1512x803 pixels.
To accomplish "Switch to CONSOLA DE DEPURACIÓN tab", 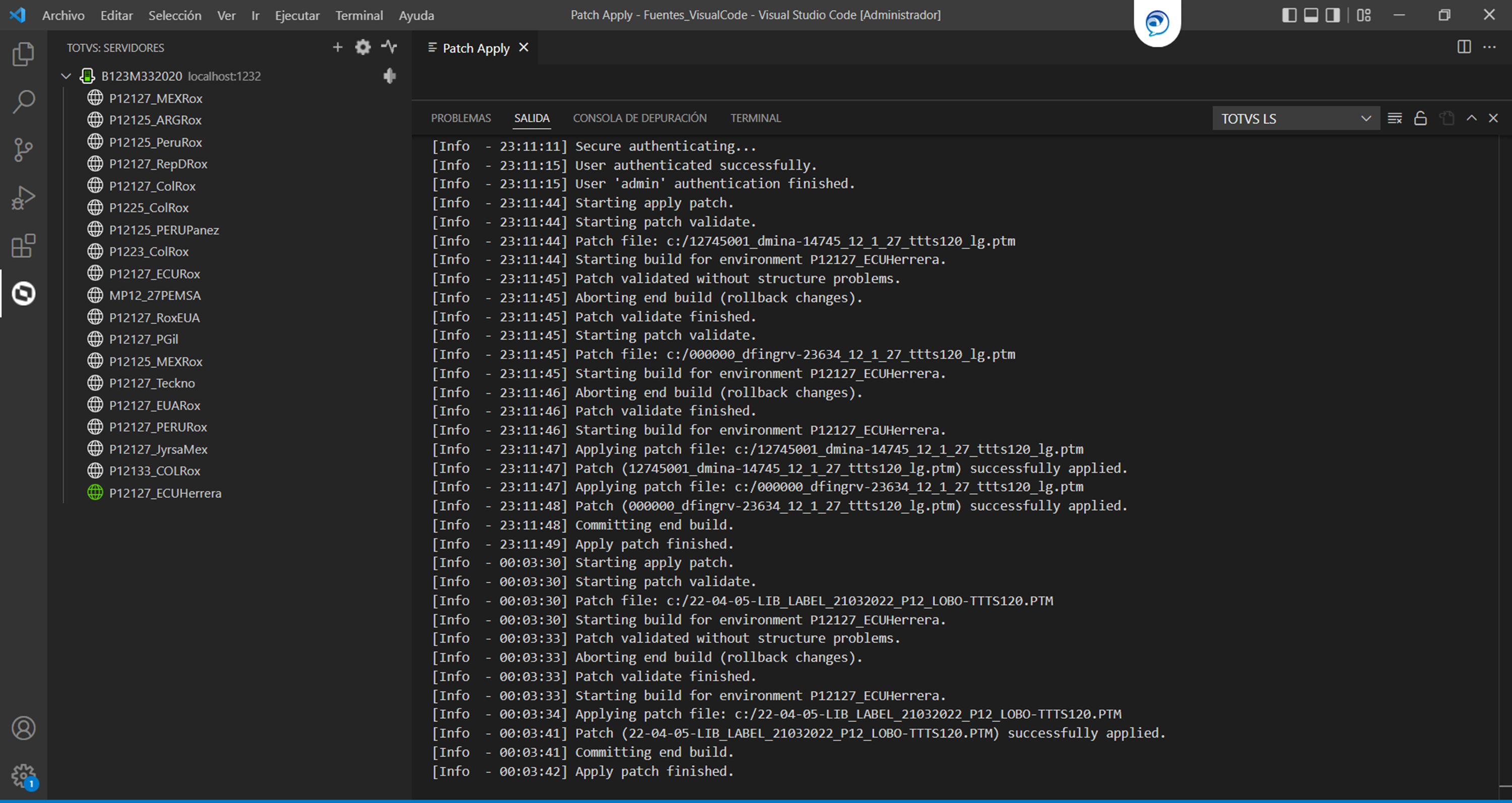I will [640, 118].
